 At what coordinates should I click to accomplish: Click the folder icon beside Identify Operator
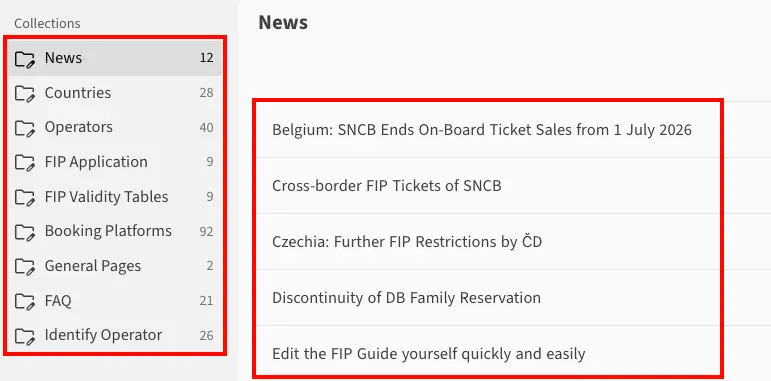(25, 336)
